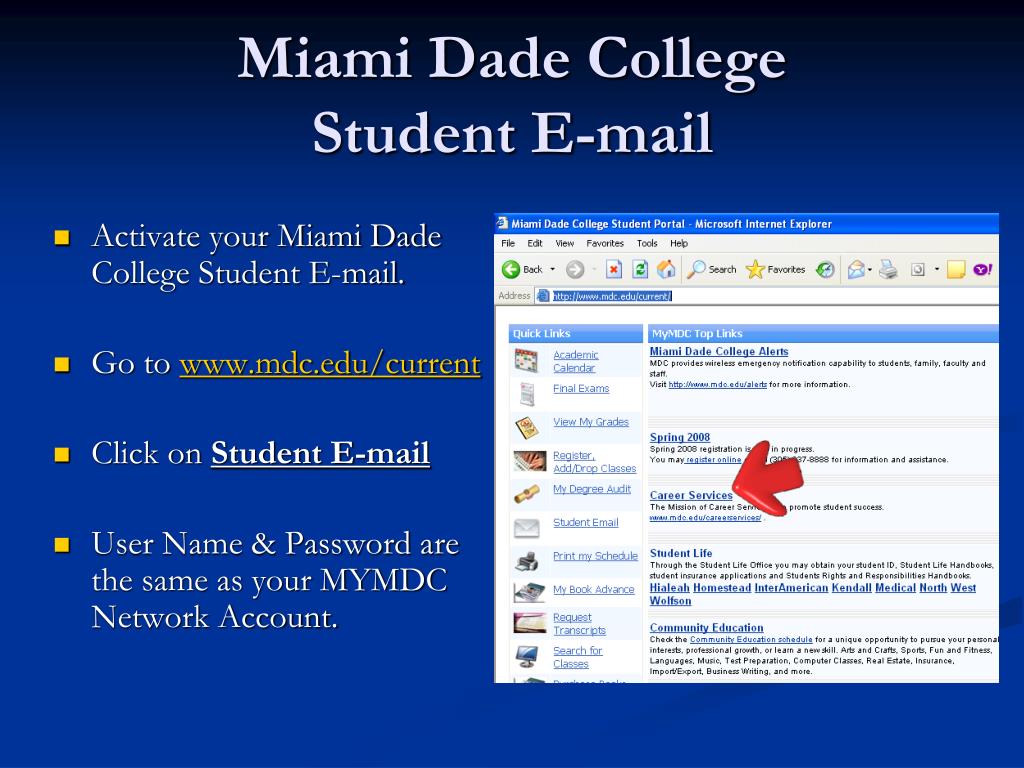Select the North campus link
1024x768 pixels.
pos(933,588)
